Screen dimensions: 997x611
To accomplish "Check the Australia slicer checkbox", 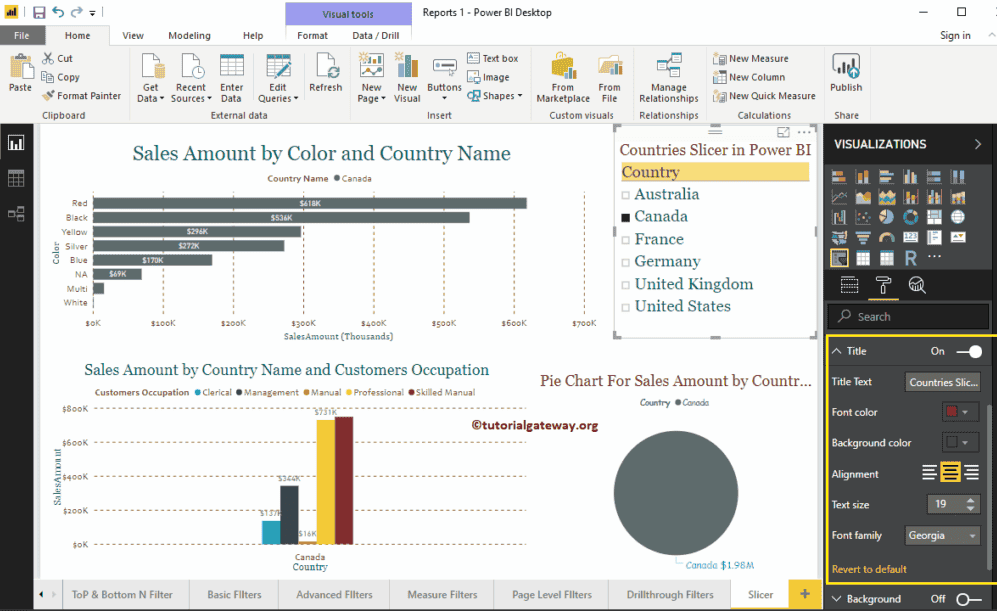I will coord(625,195).
